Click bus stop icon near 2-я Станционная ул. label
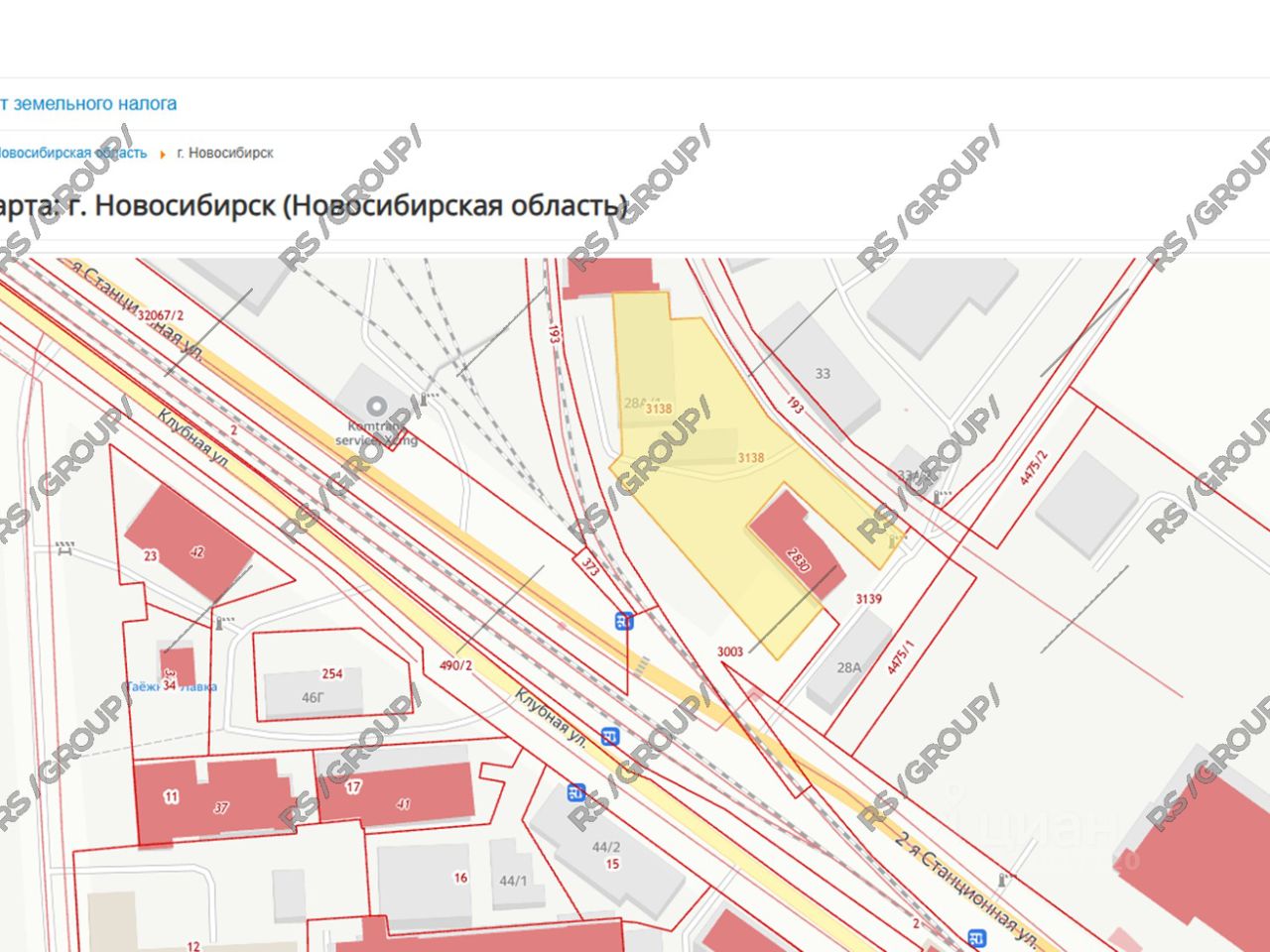Viewport: 1270px width, 952px height. 977,938
